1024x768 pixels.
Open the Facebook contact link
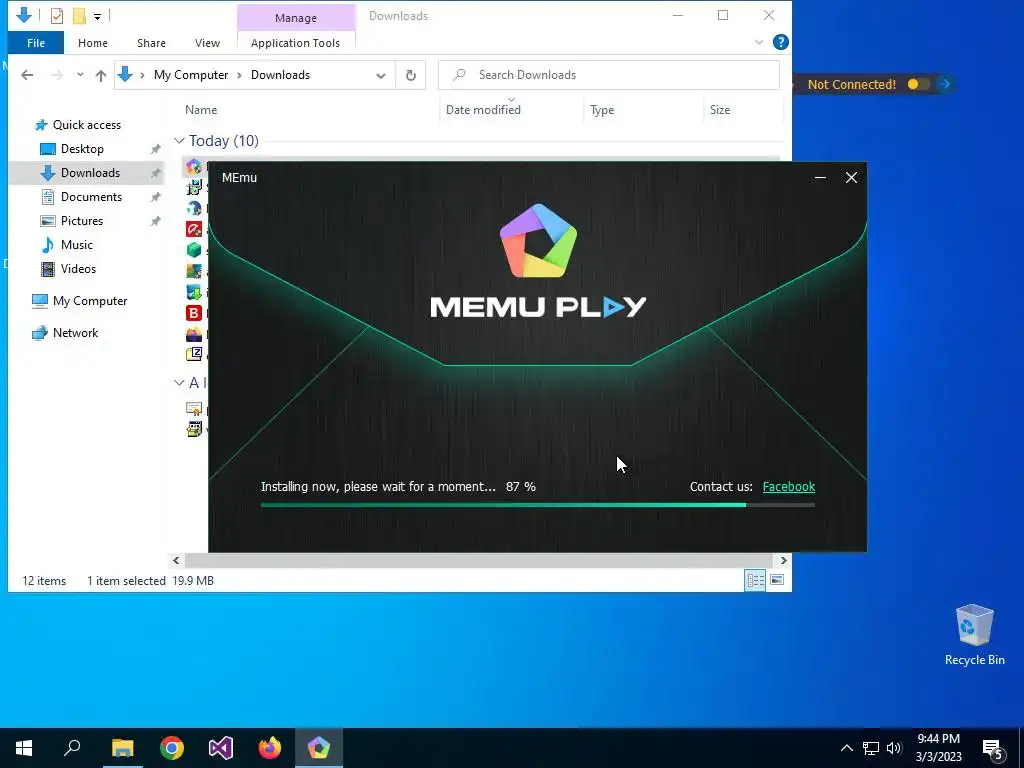788,487
